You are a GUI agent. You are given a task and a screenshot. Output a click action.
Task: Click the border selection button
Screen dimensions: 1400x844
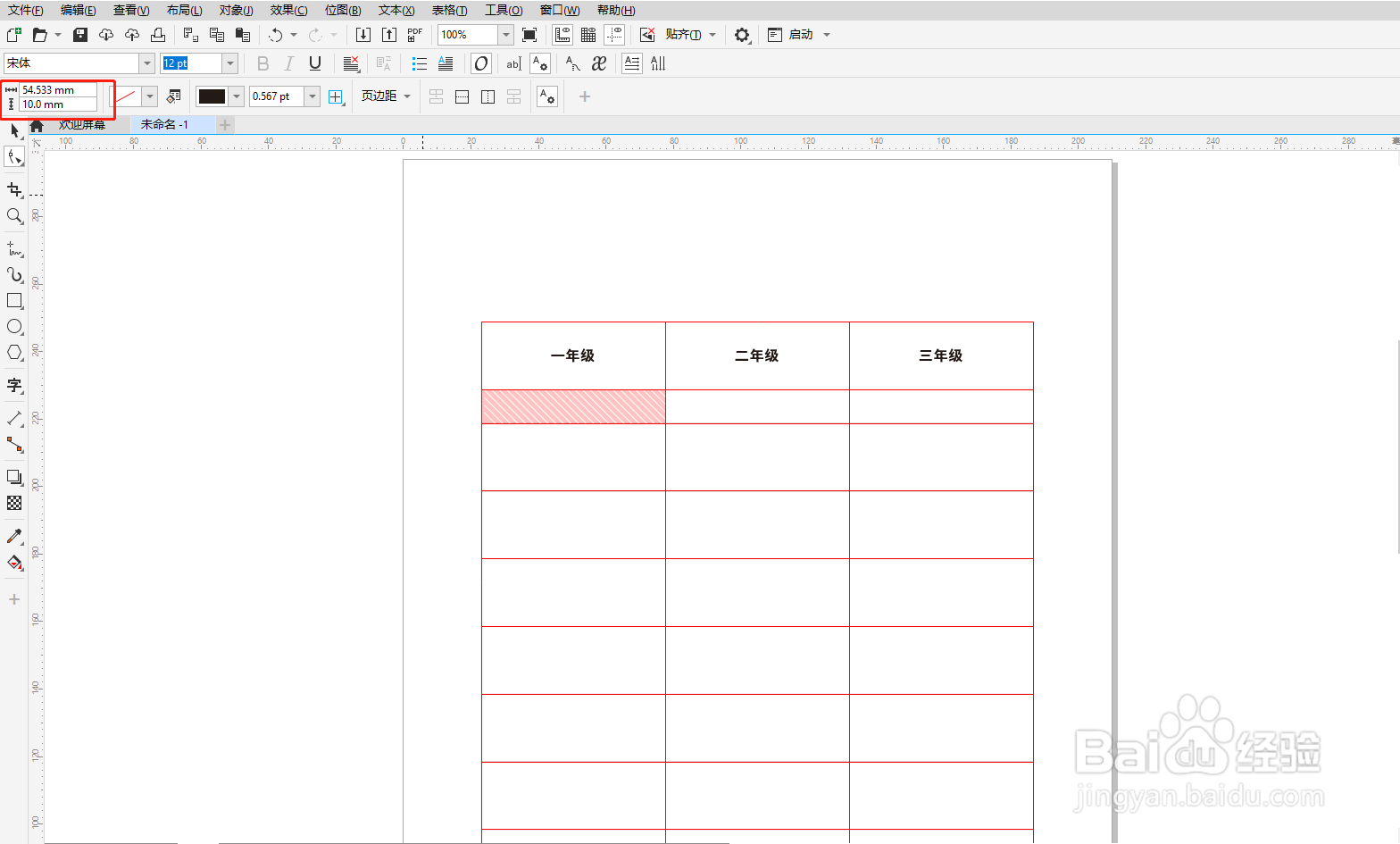point(336,96)
